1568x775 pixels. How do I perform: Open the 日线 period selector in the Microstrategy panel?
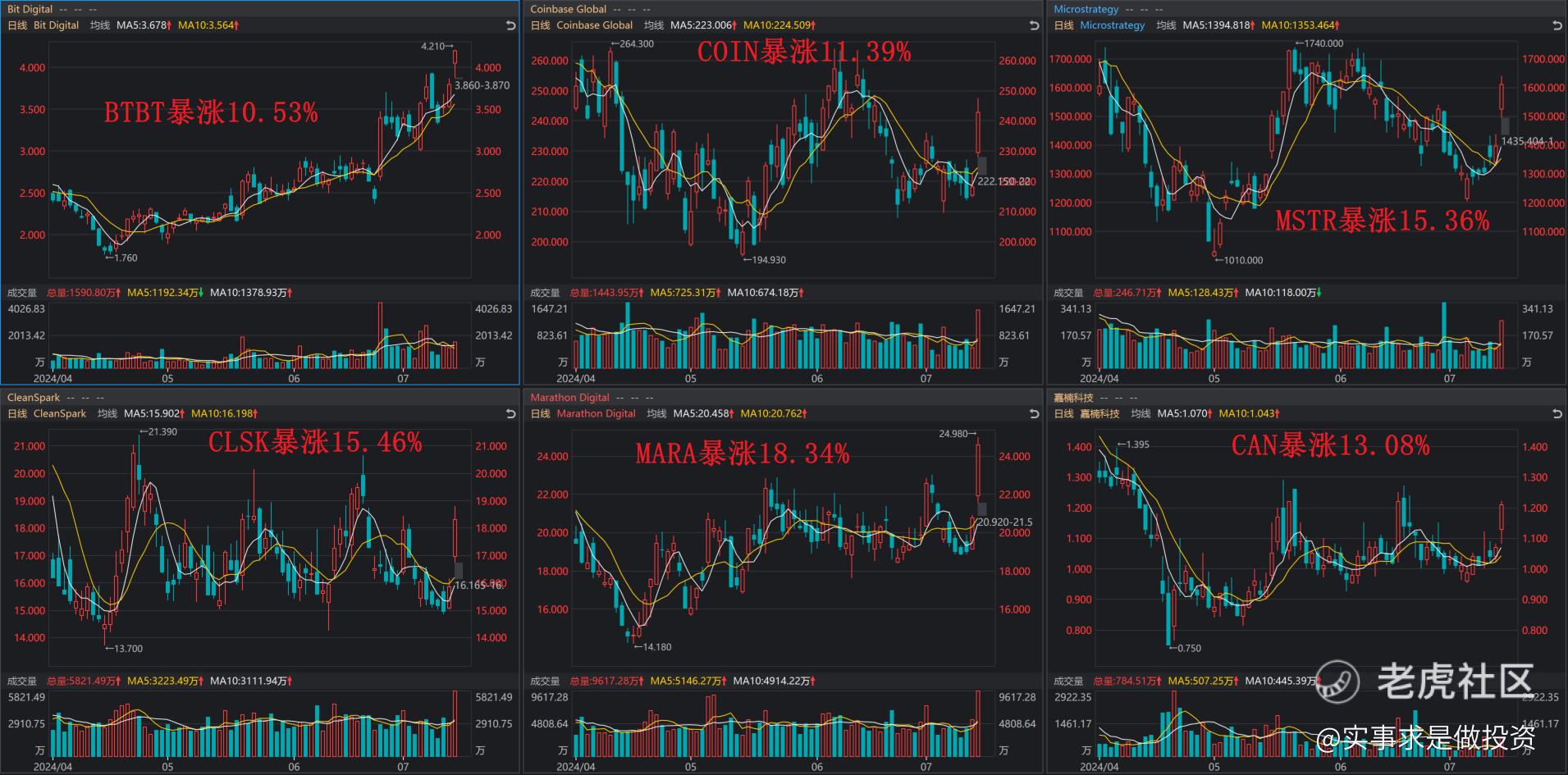point(1064,25)
